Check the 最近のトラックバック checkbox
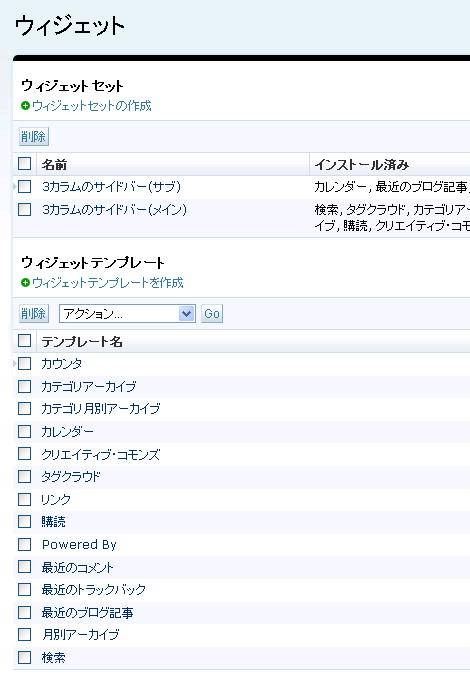The height and width of the screenshot is (679, 470). point(25,589)
